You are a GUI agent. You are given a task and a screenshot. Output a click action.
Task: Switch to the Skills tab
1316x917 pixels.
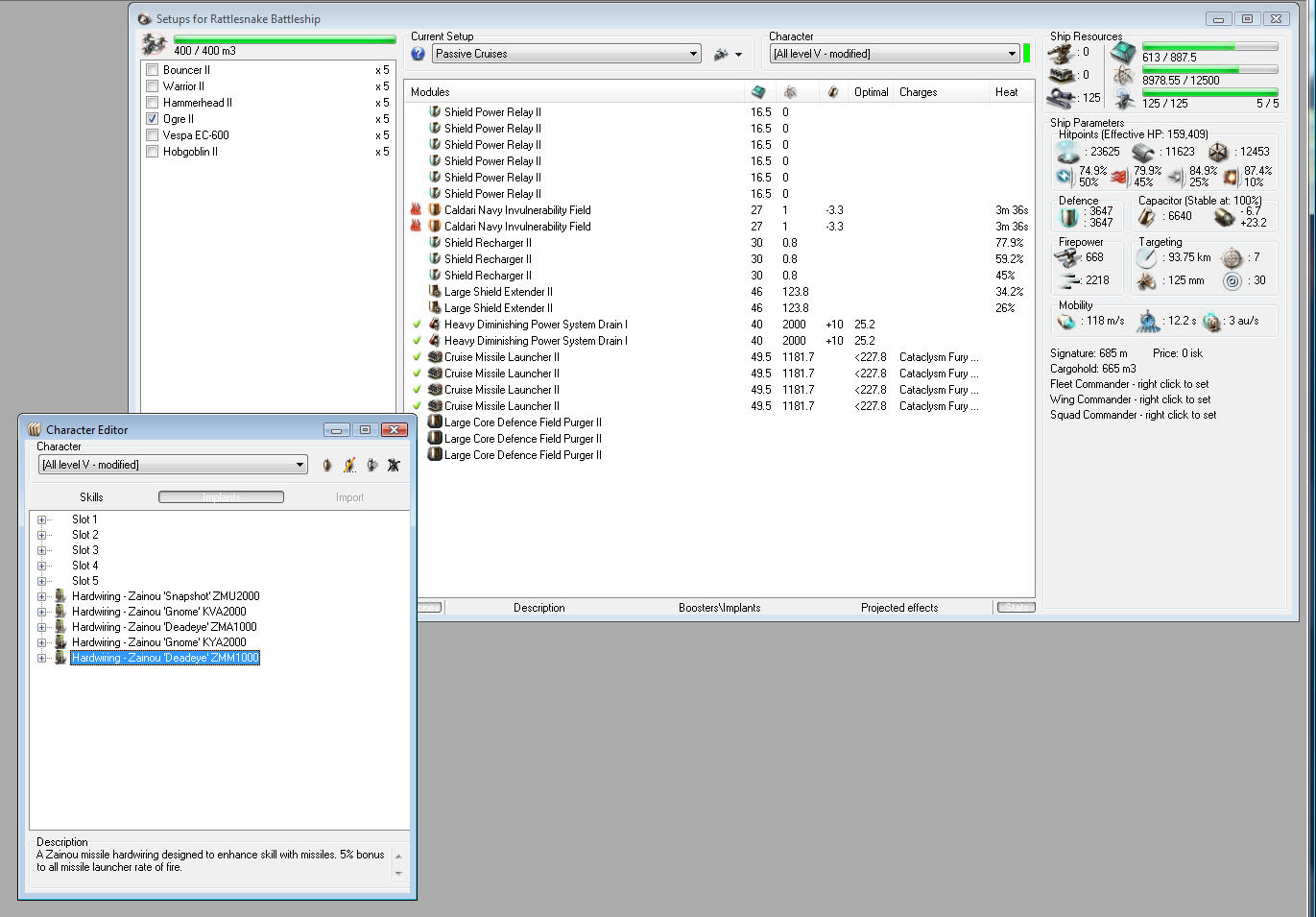coord(91,497)
